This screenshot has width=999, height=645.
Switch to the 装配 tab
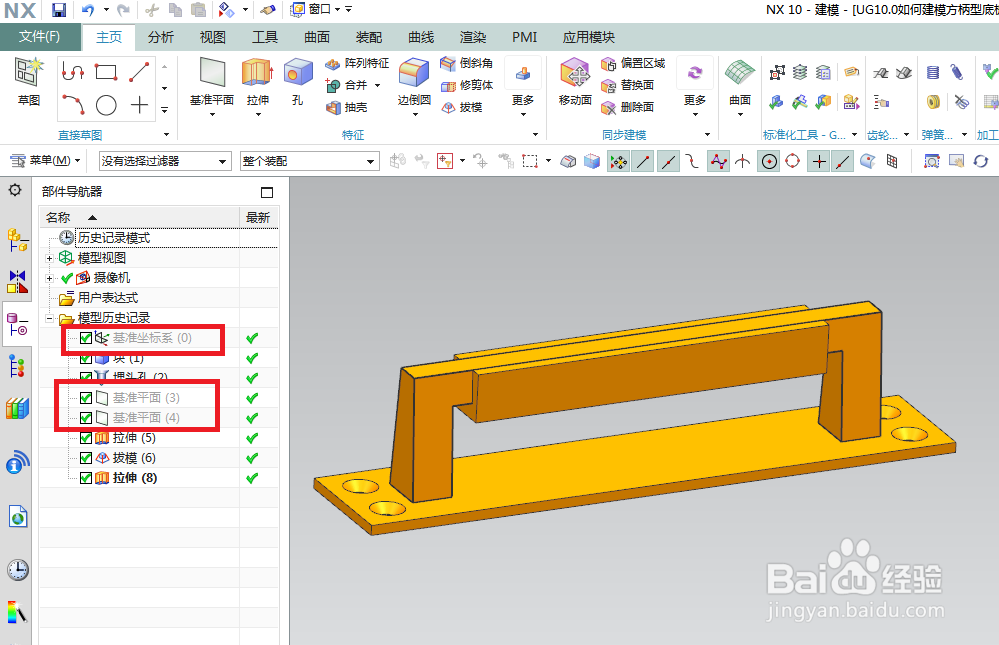(369, 38)
